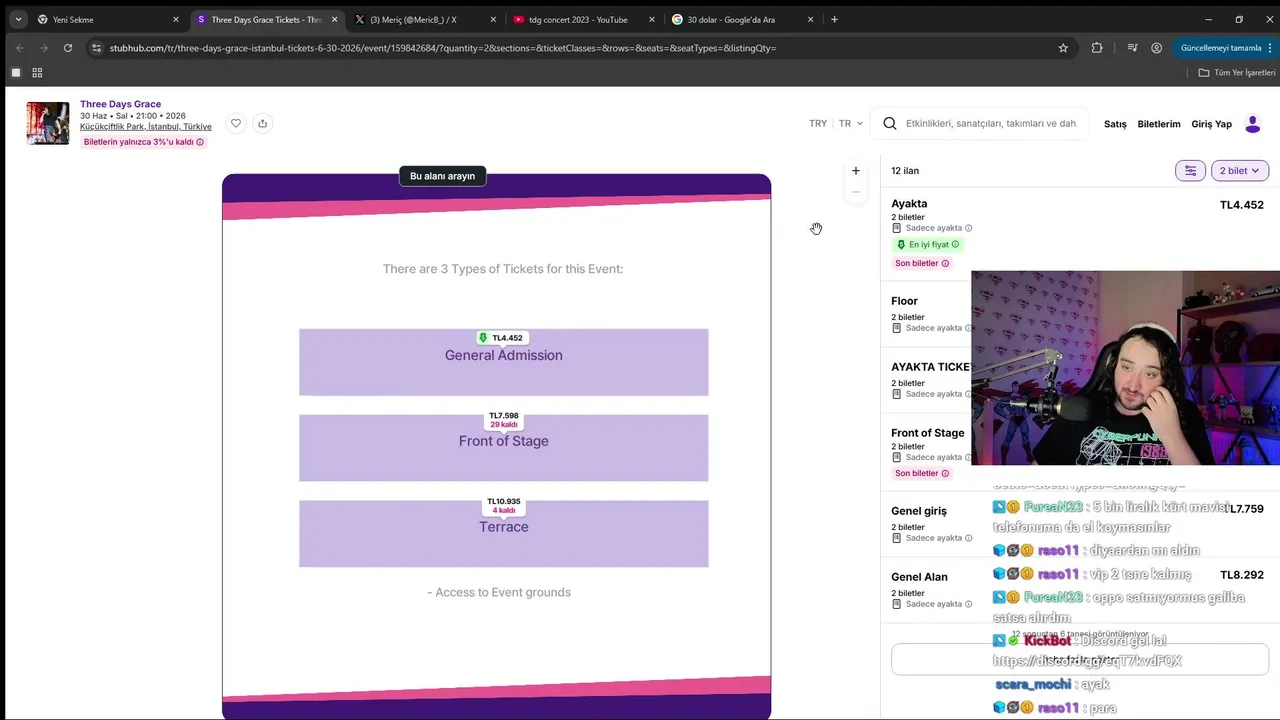Viewport: 1280px width, 720px height.
Task: Switch to tdg concert 2023 YouTube tab
Action: pyautogui.click(x=584, y=19)
